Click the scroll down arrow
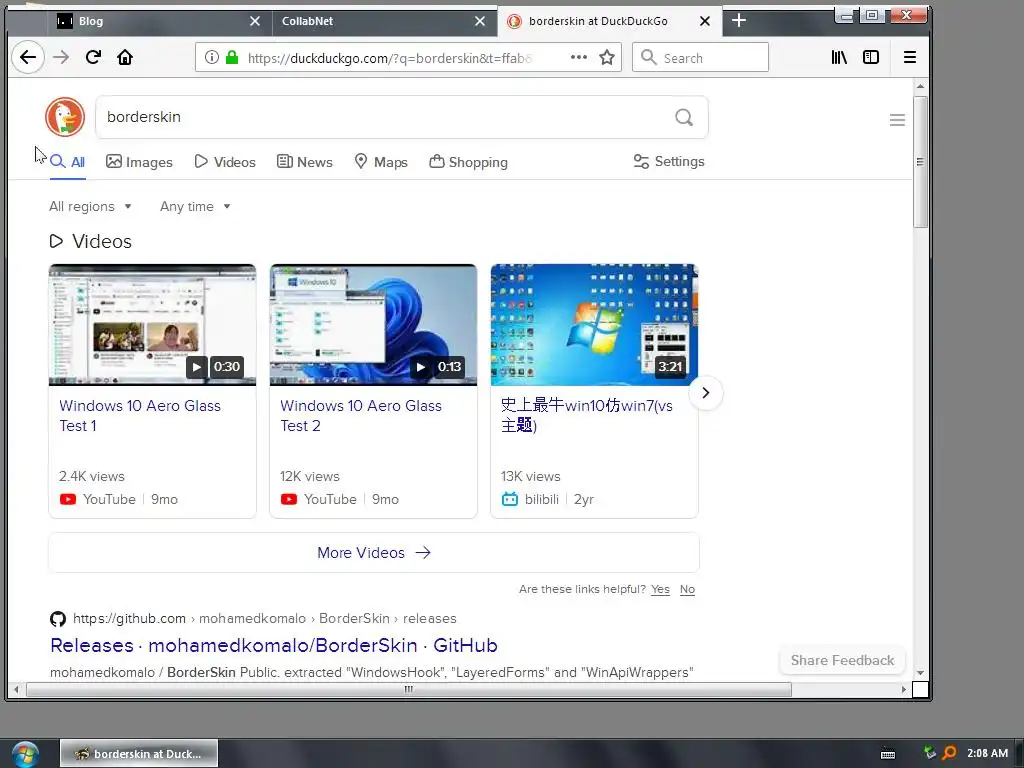The height and width of the screenshot is (768, 1024). point(920,673)
